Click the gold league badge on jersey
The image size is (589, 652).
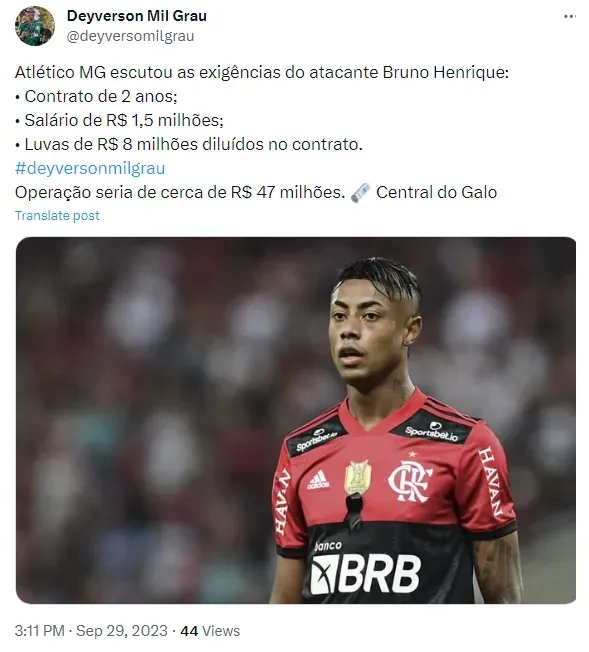[357, 478]
